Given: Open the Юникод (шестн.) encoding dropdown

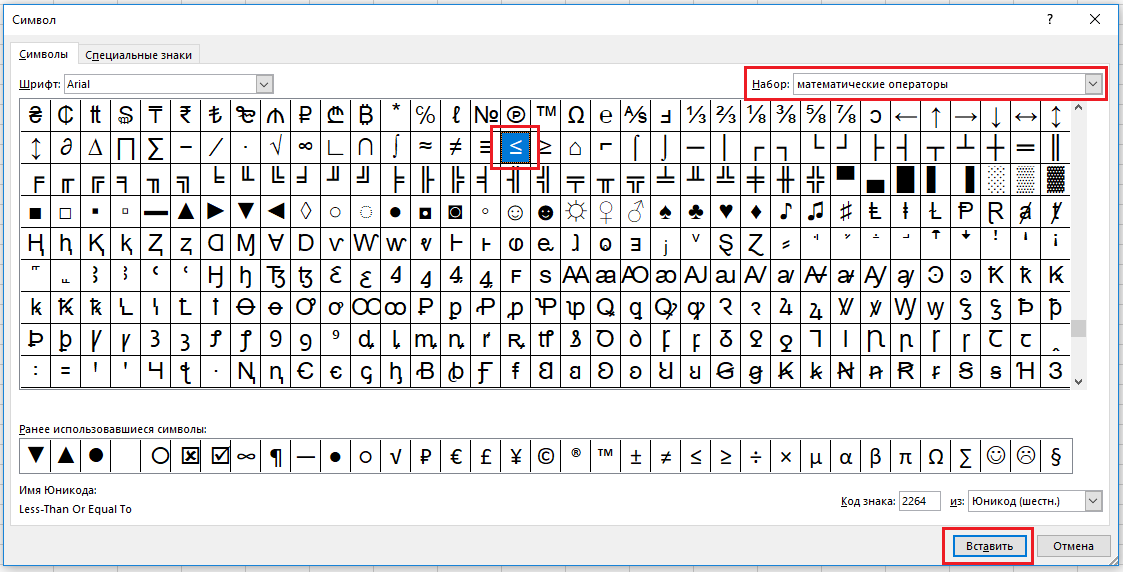Looking at the screenshot, I should tap(1092, 500).
